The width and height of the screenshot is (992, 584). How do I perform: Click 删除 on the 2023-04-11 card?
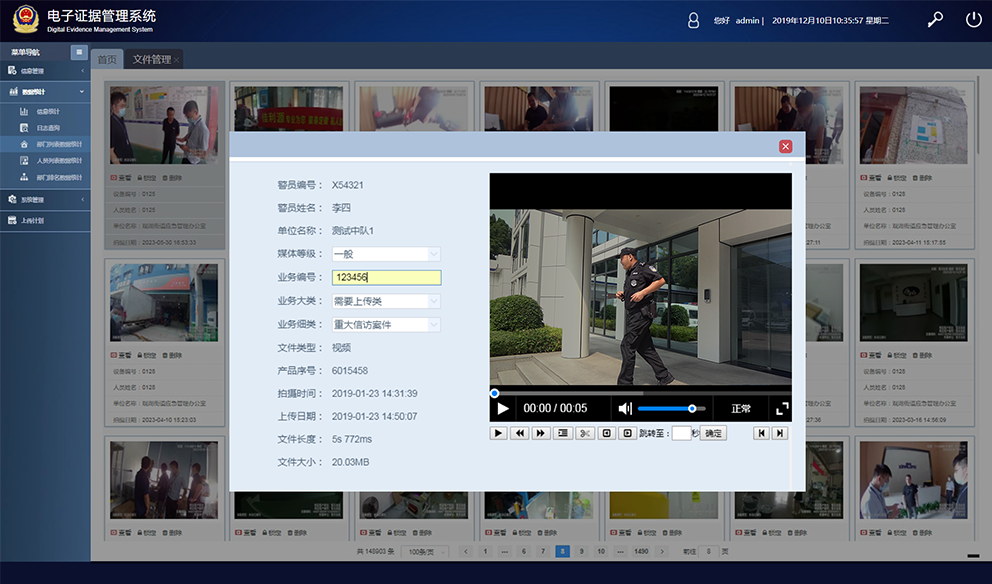click(922, 178)
